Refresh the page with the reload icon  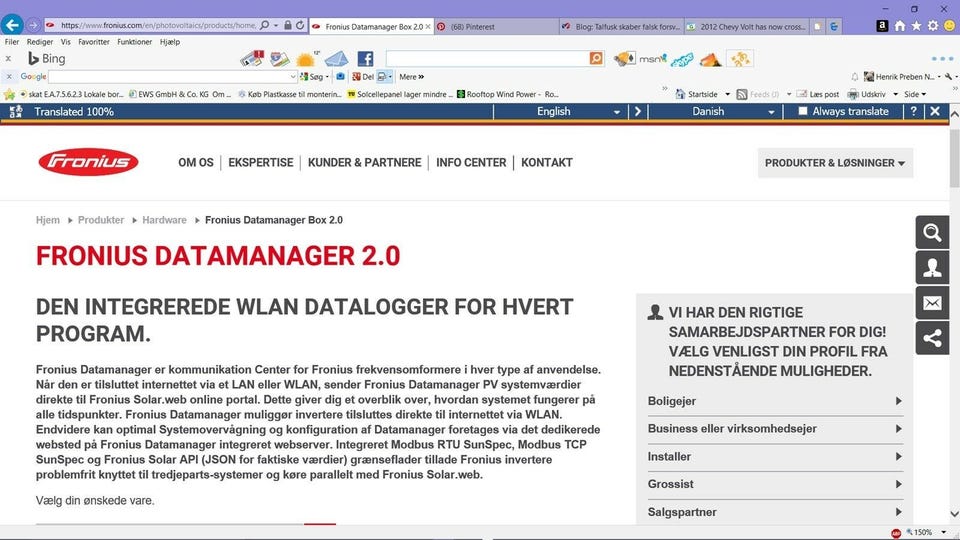(x=300, y=26)
